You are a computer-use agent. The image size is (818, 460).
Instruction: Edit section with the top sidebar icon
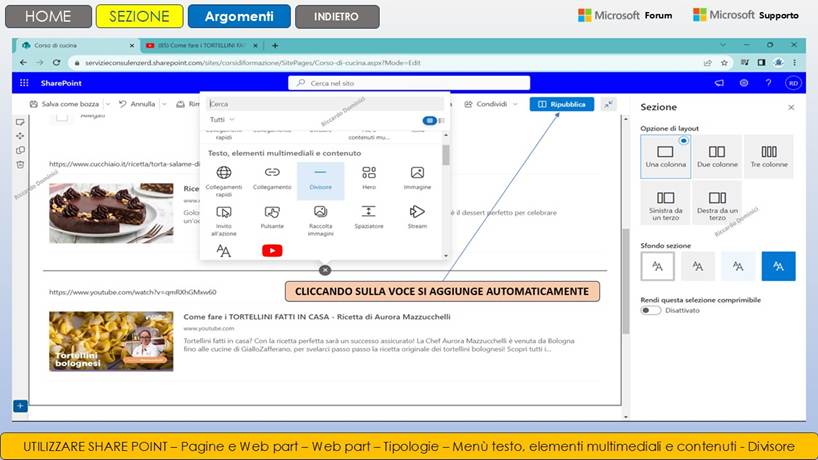point(20,122)
